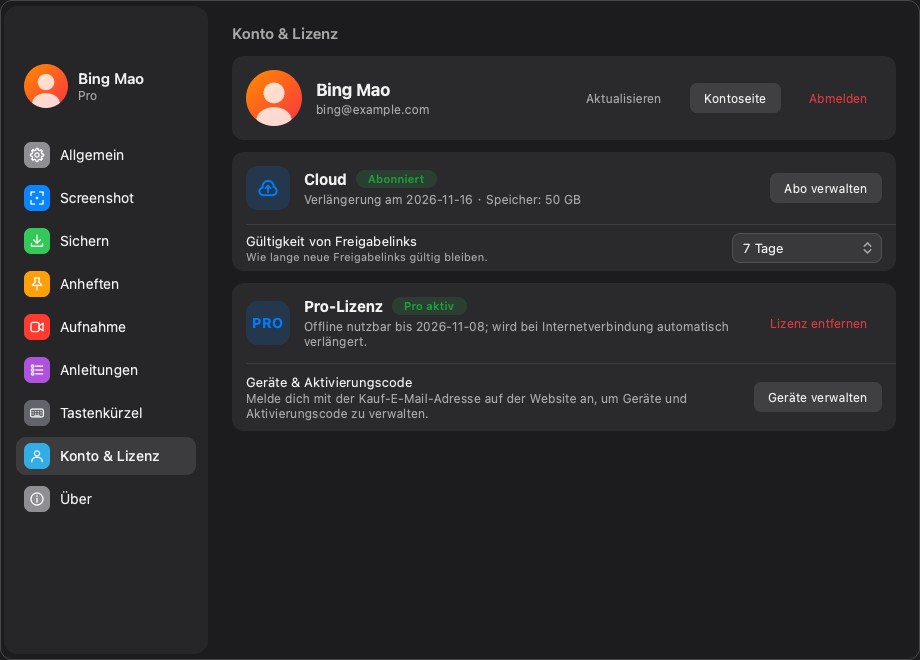Open the Kontoseite button
The width and height of the screenshot is (920, 660).
(735, 98)
